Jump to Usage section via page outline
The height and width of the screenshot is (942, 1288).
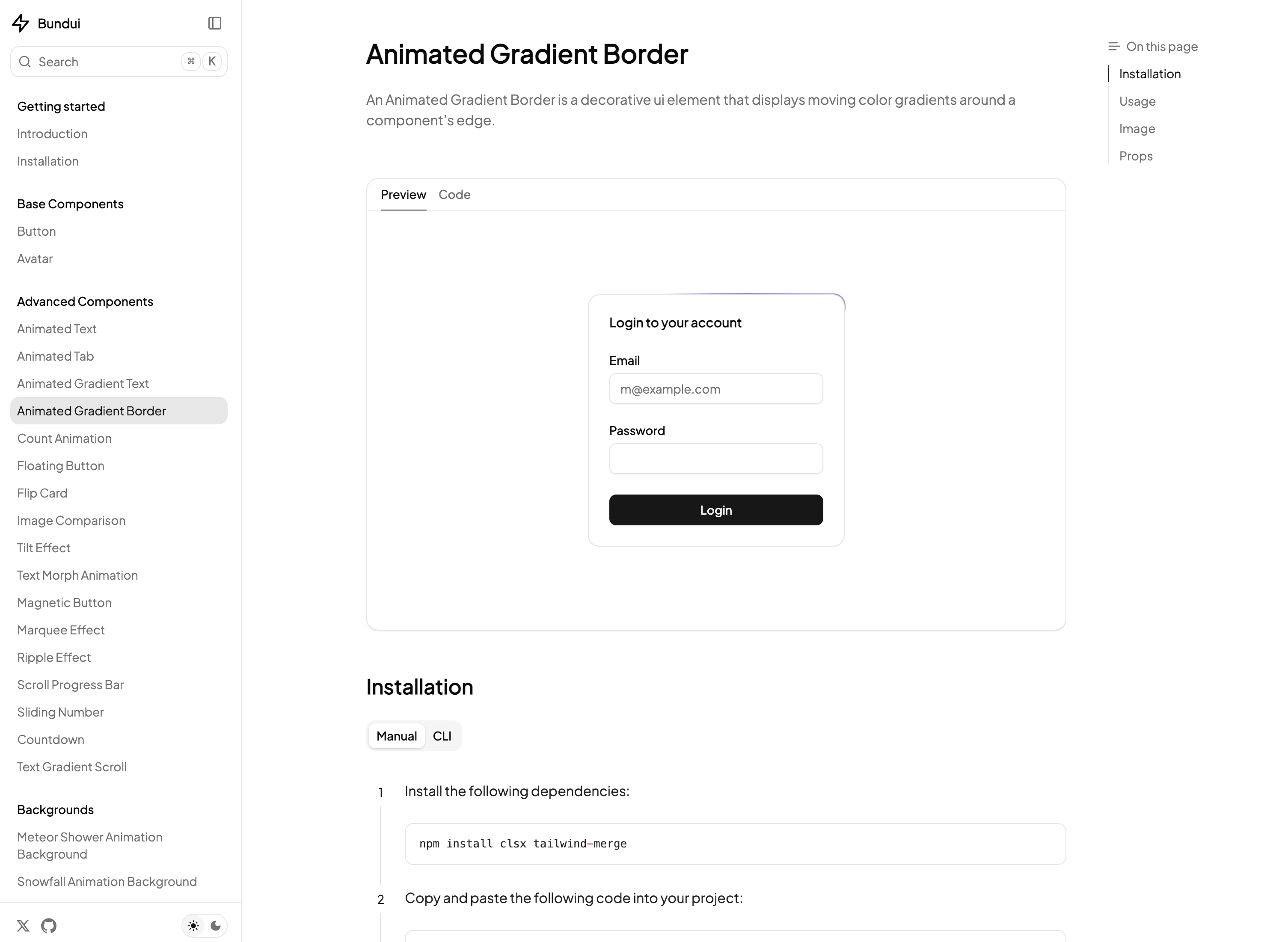click(x=1137, y=101)
